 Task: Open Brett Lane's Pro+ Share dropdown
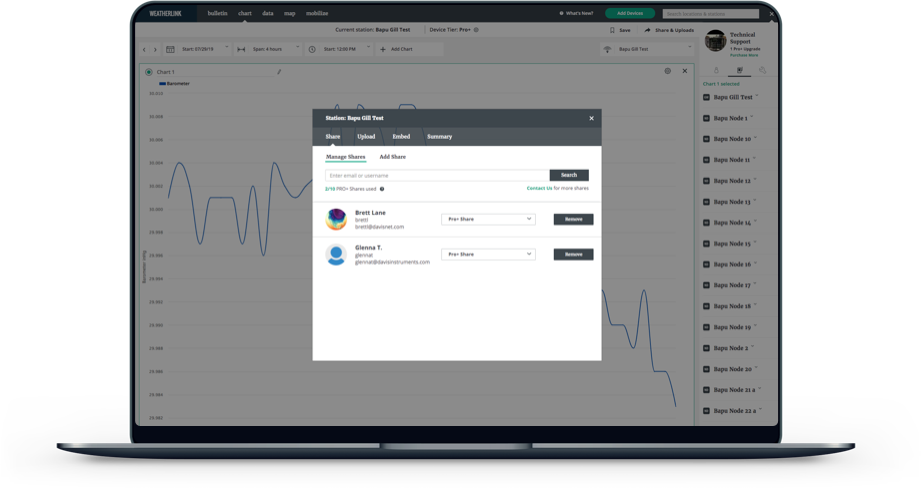pos(488,219)
